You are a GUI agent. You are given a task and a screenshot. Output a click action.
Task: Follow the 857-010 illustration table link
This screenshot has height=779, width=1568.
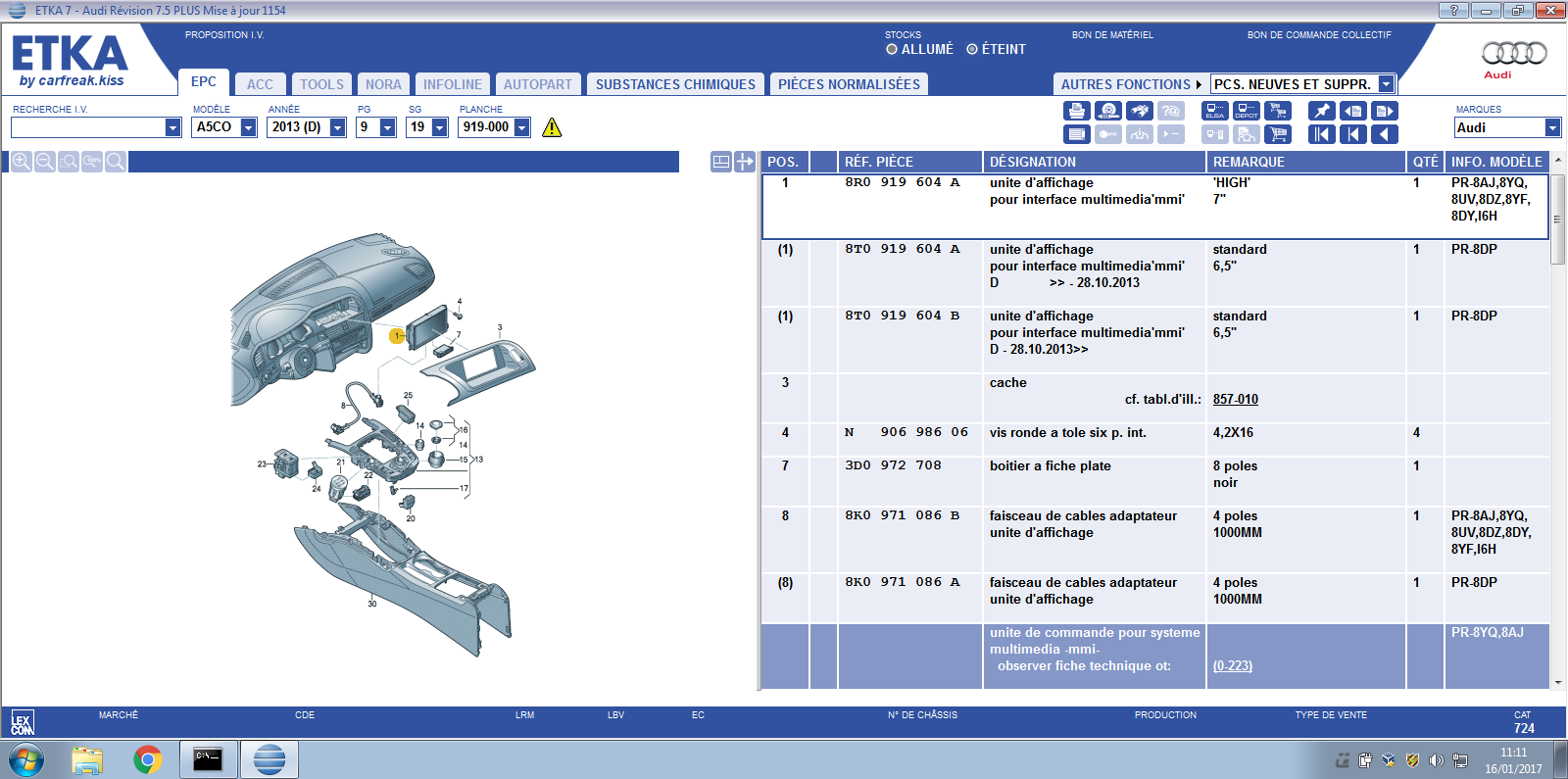click(x=1235, y=399)
